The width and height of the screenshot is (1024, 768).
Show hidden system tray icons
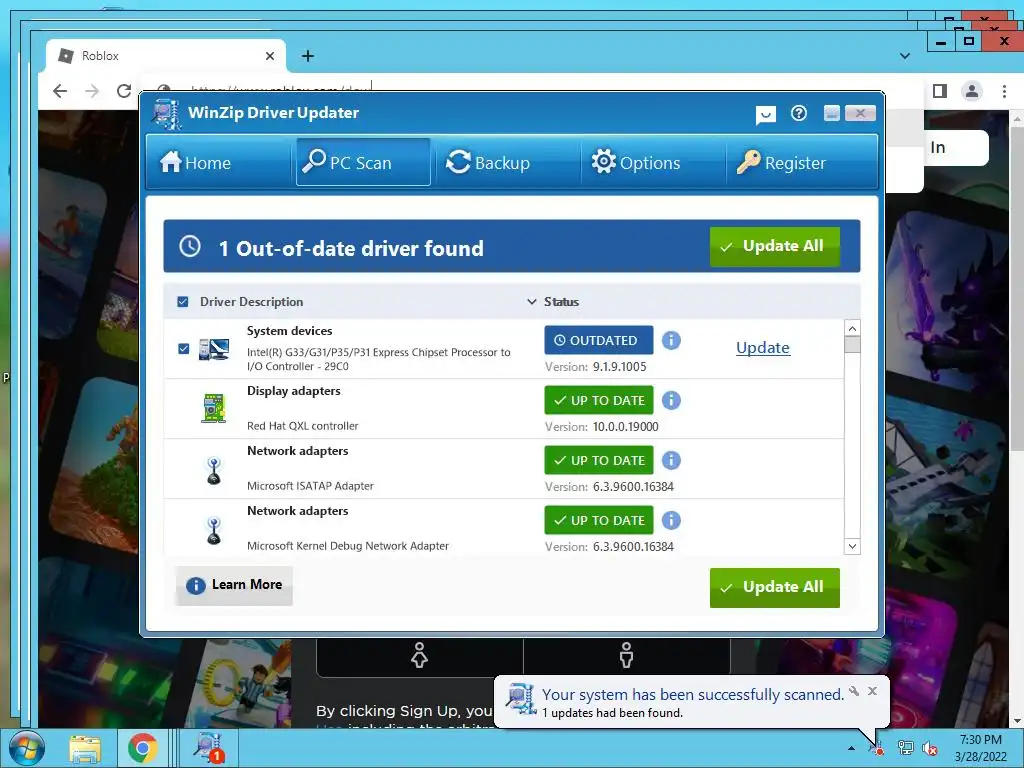pos(851,748)
